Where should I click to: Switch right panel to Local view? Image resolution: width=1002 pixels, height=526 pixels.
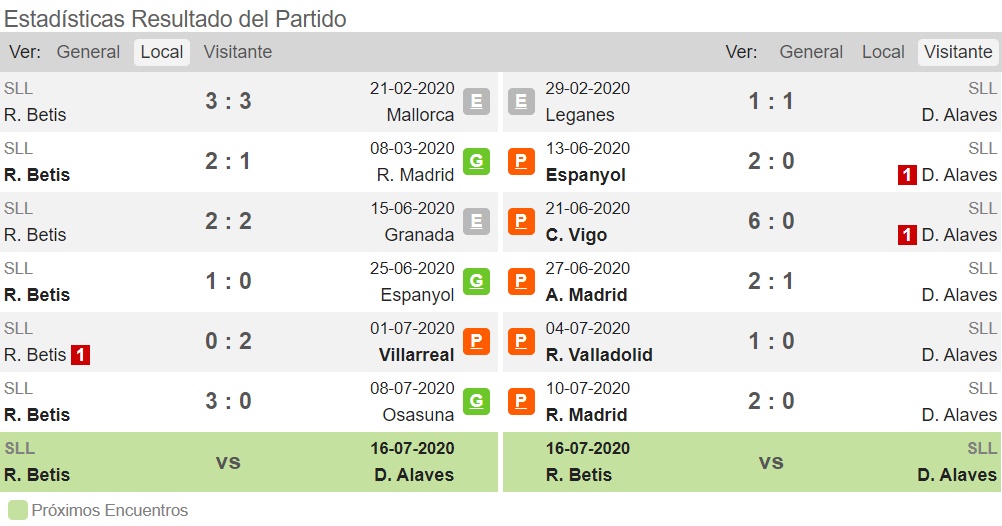tap(883, 52)
